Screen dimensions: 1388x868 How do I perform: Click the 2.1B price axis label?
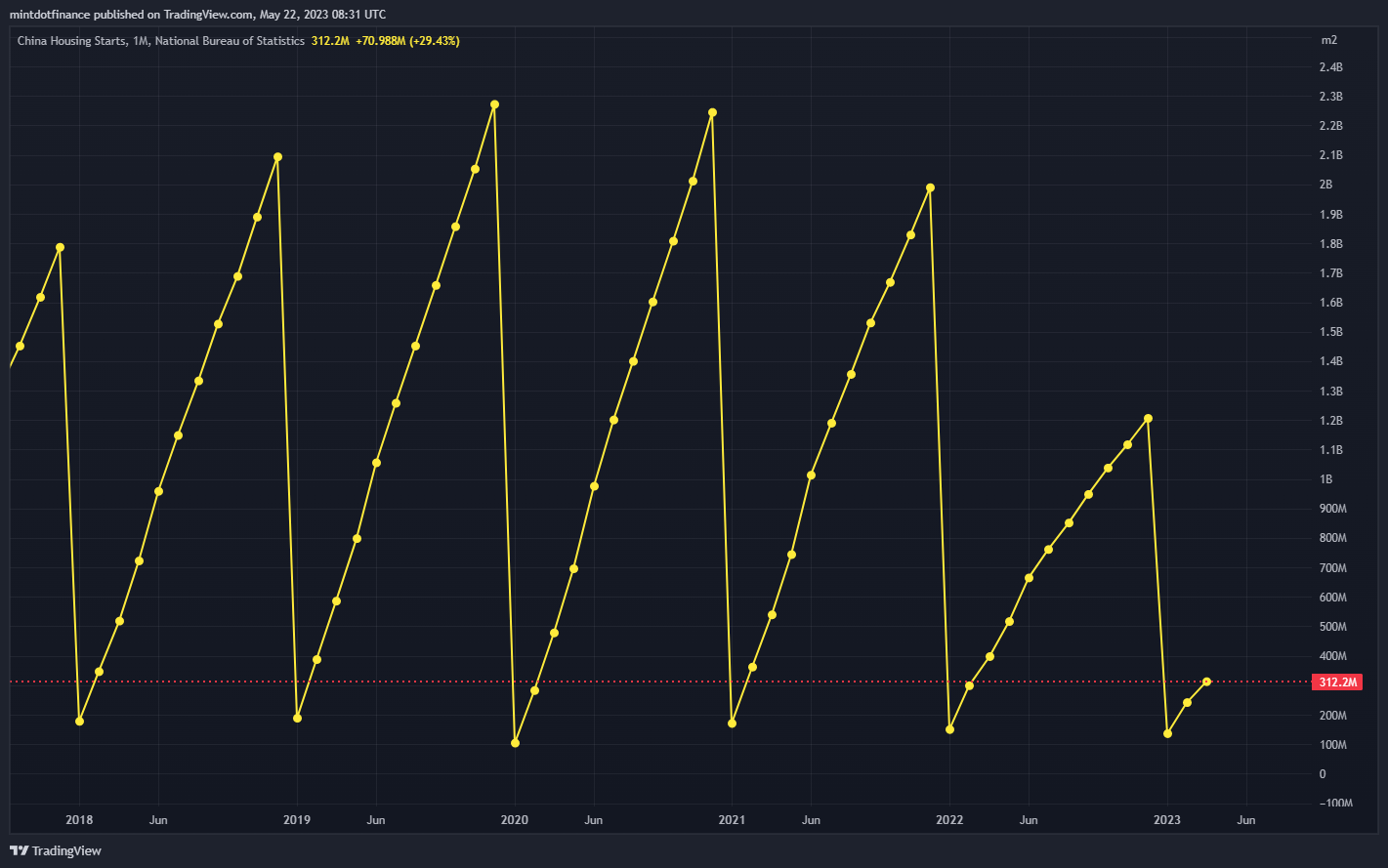(1330, 155)
